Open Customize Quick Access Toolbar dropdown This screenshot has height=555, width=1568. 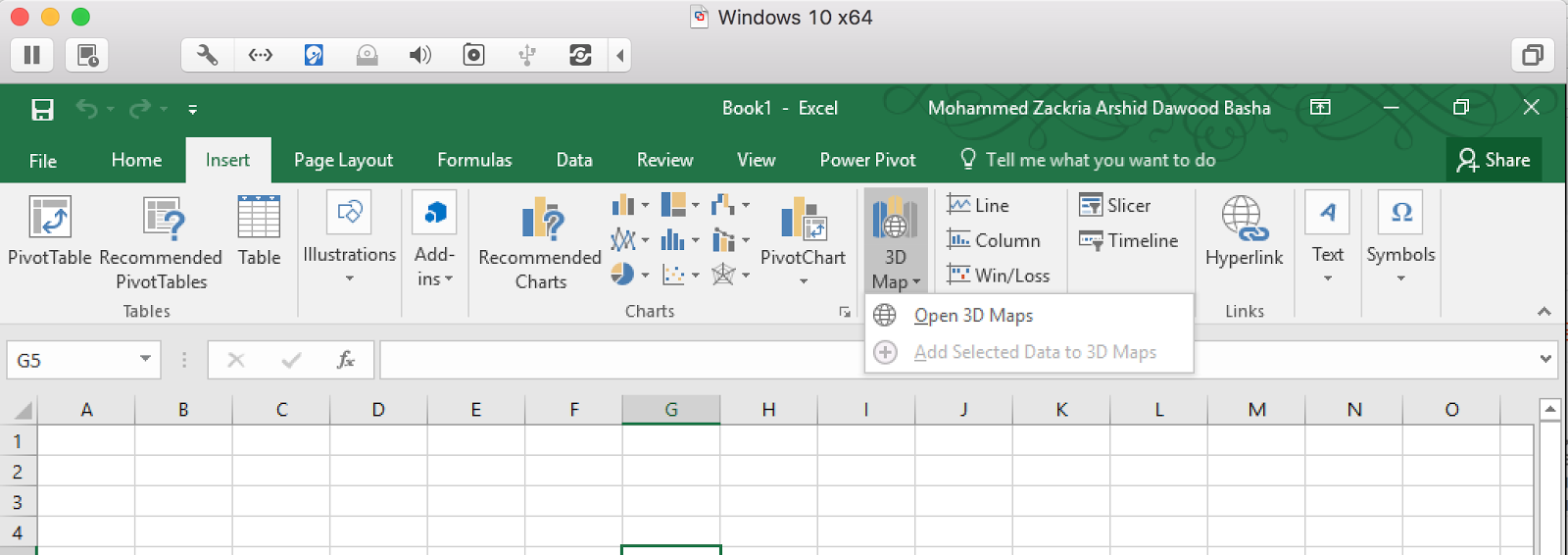click(x=193, y=109)
